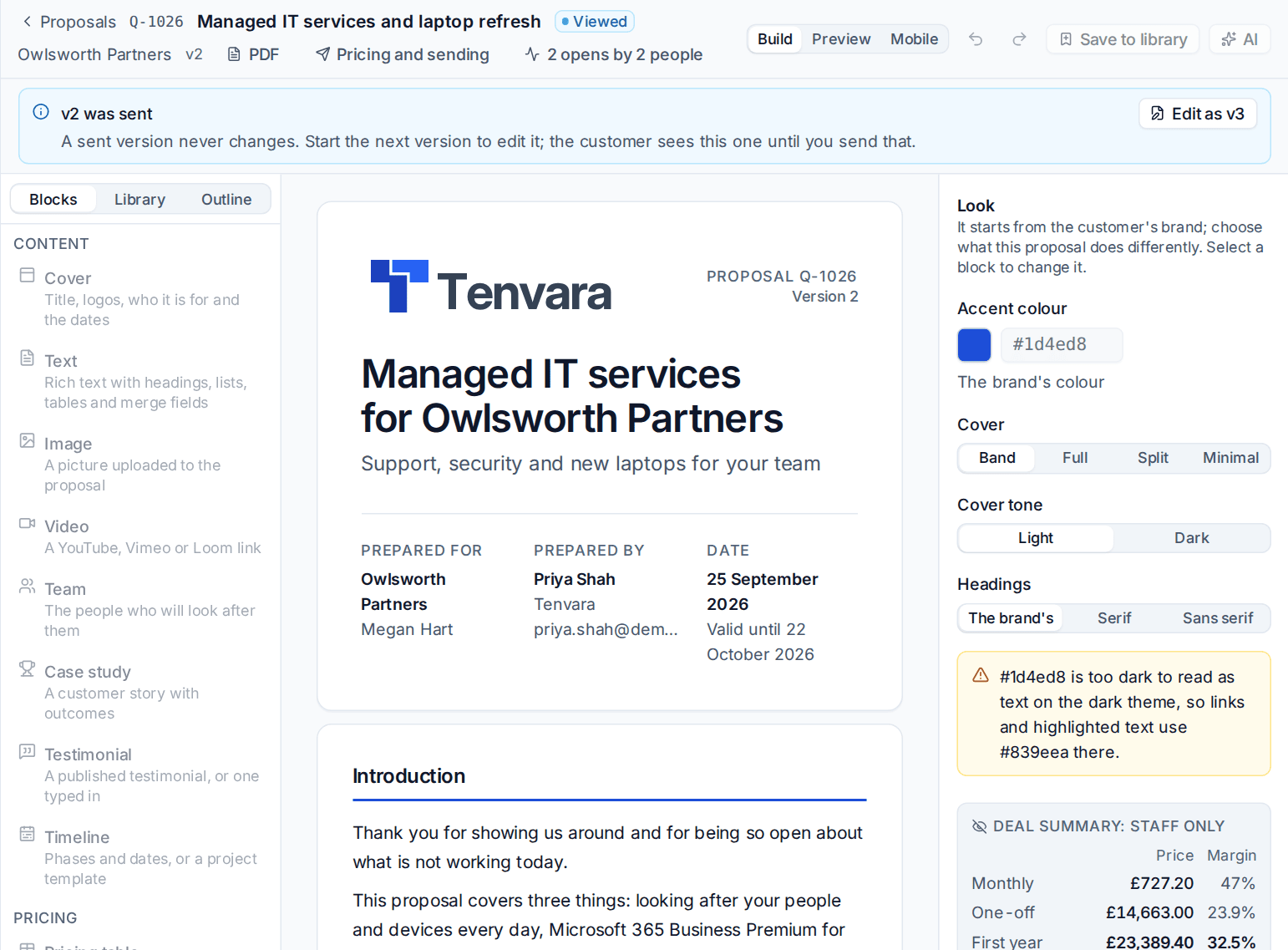This screenshot has height=950, width=1288.
Task: Open the Library tab
Action: tap(139, 200)
